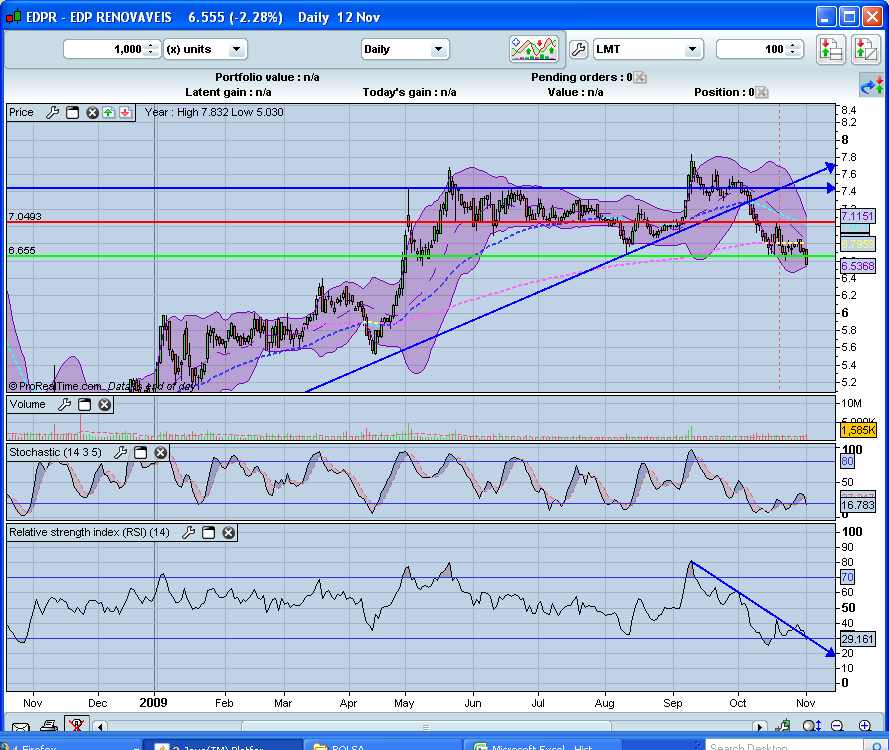Click the envelope email chart icon
This screenshot has height=750, width=889.
point(20,727)
